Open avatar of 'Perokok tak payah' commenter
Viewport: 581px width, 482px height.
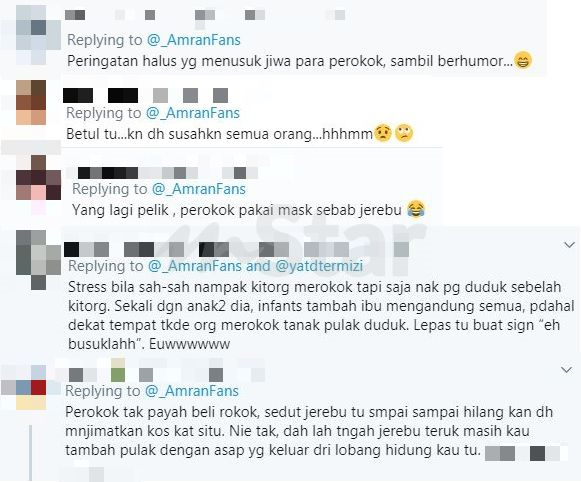[x=31, y=387]
